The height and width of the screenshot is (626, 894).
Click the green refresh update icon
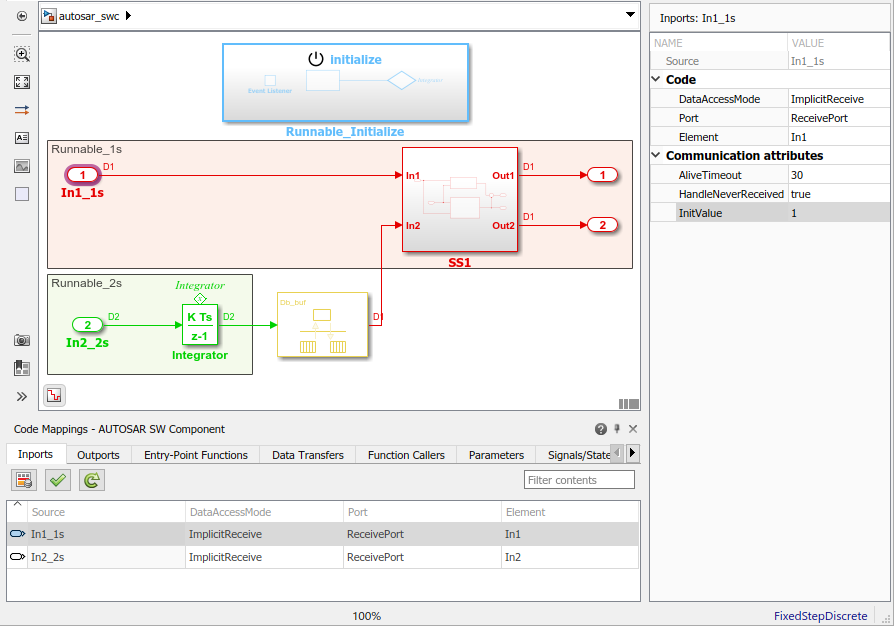point(92,480)
